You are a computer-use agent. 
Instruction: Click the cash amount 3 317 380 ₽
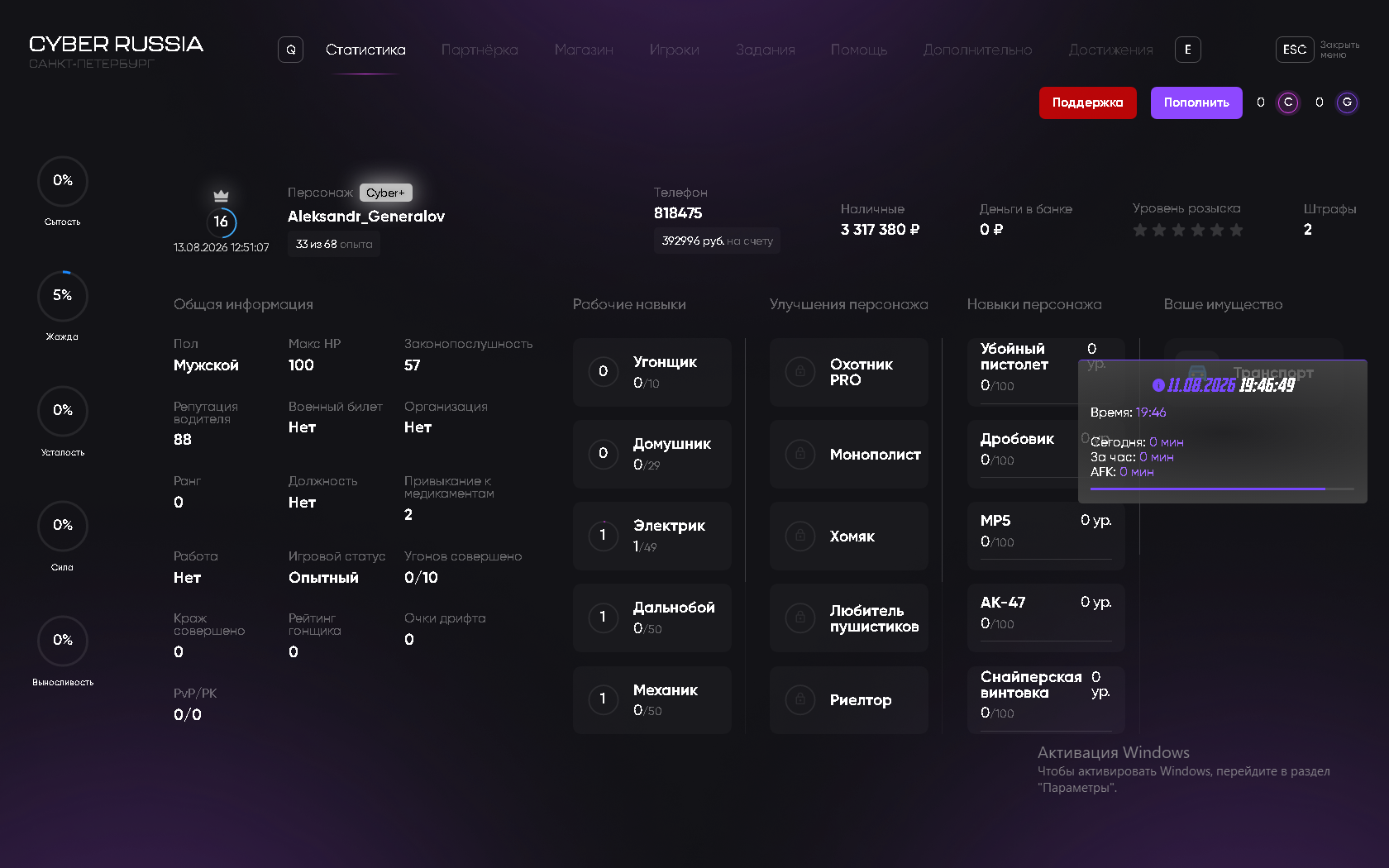point(880,230)
